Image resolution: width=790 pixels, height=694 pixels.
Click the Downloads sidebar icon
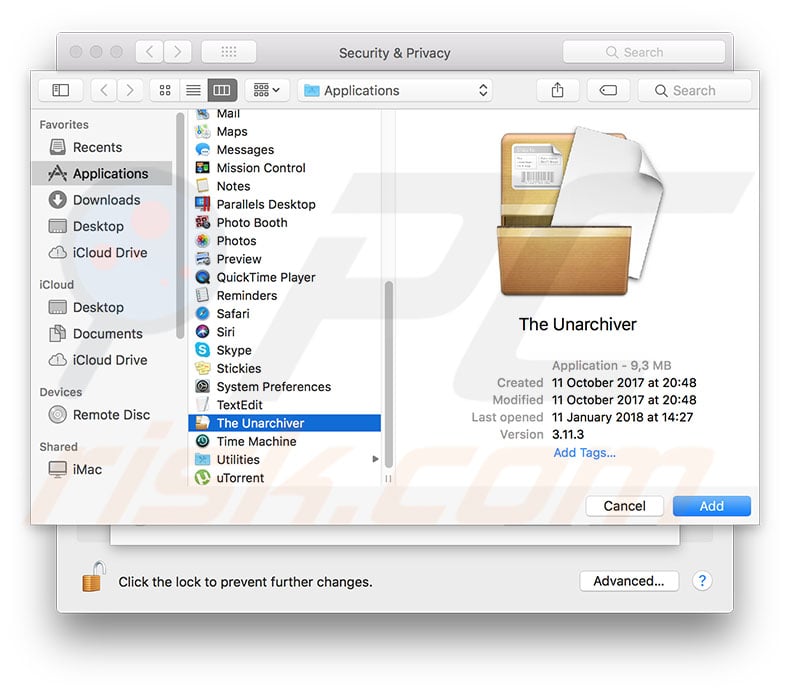[58, 200]
